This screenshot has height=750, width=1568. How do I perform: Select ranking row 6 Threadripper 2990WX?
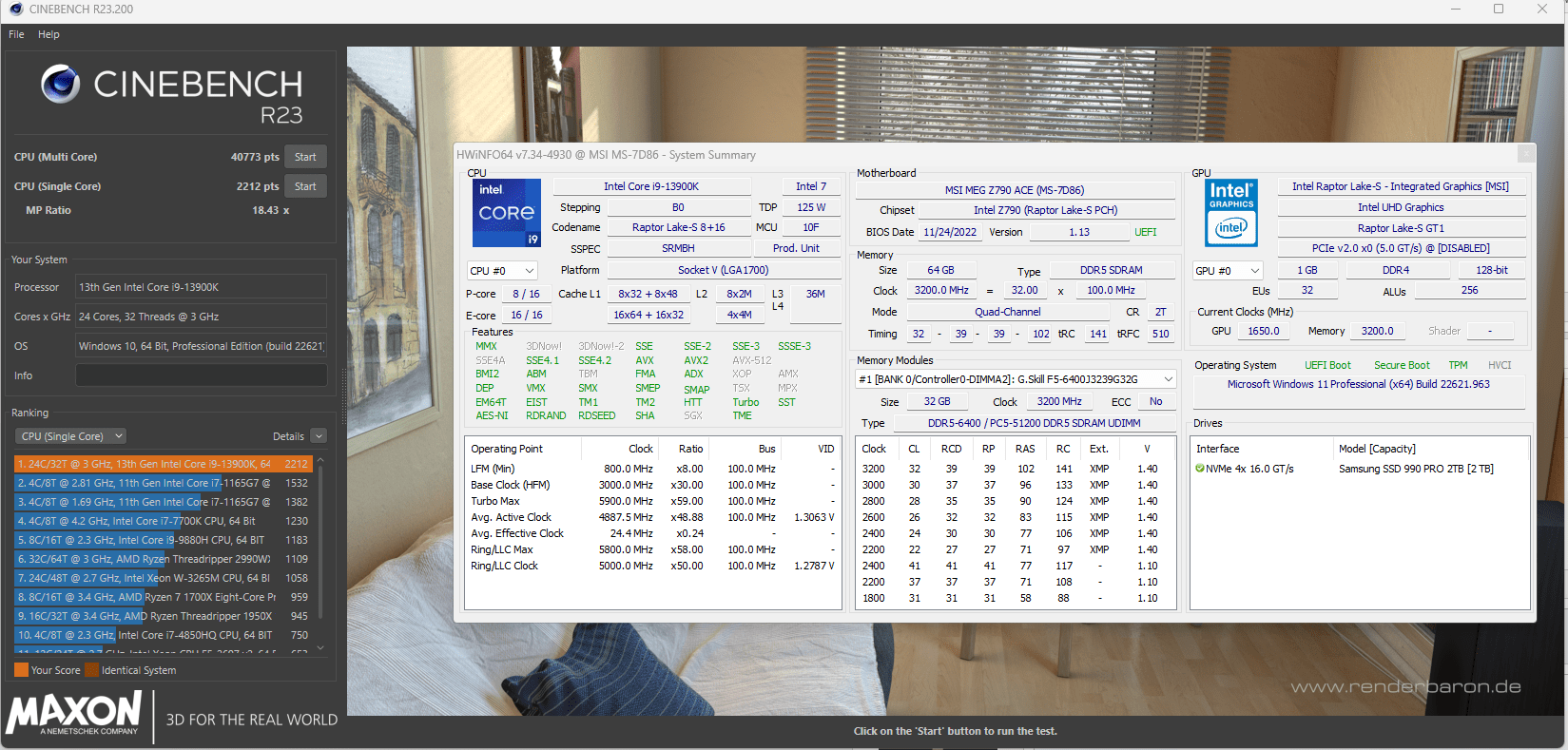163,559
